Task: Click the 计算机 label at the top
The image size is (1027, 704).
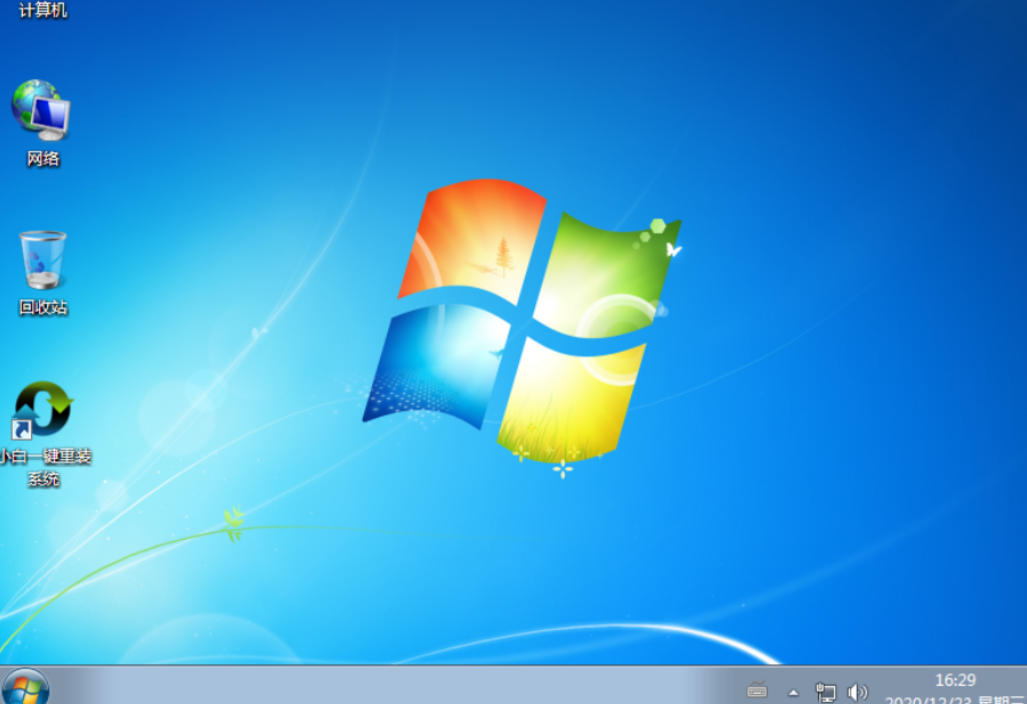Action: coord(43,10)
